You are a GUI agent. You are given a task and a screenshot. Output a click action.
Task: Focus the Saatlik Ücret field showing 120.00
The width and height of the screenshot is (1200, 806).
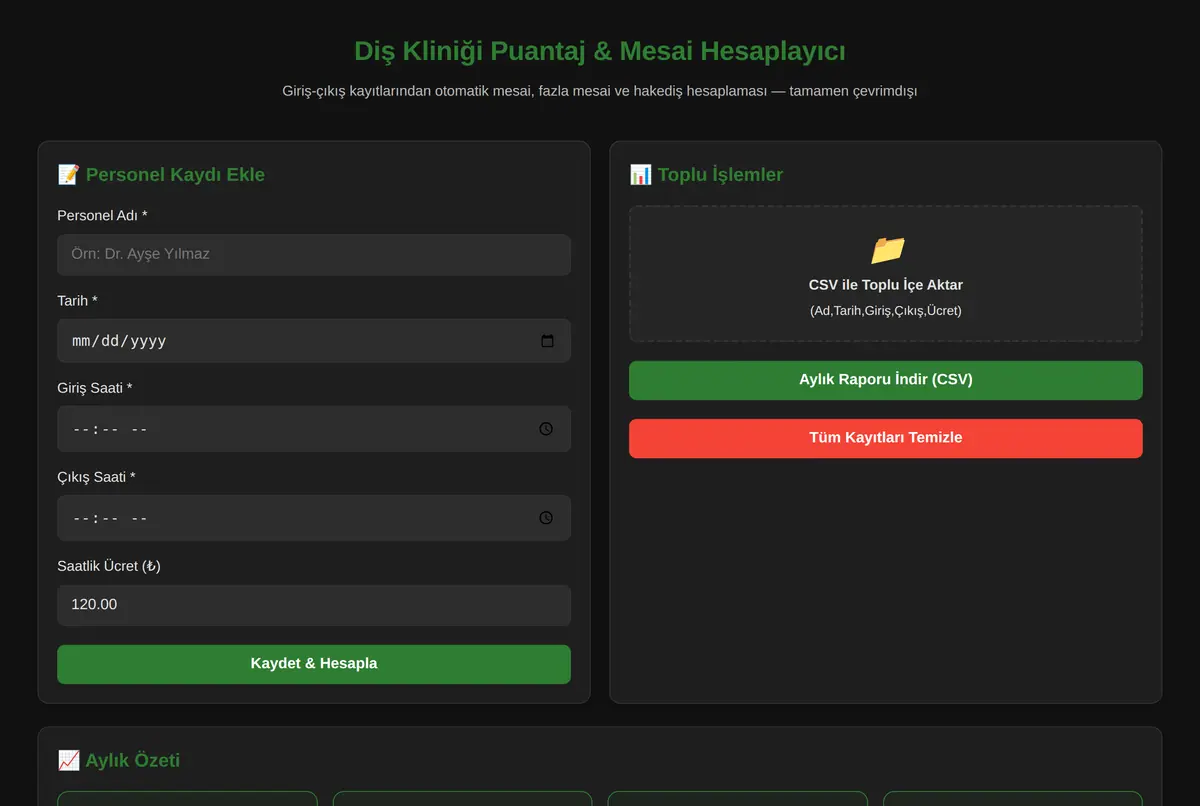point(314,605)
